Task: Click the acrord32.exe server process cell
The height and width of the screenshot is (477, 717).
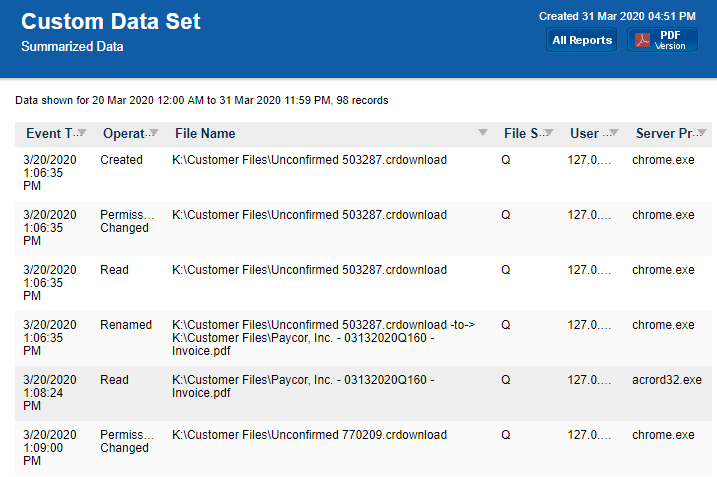Action: (667, 380)
